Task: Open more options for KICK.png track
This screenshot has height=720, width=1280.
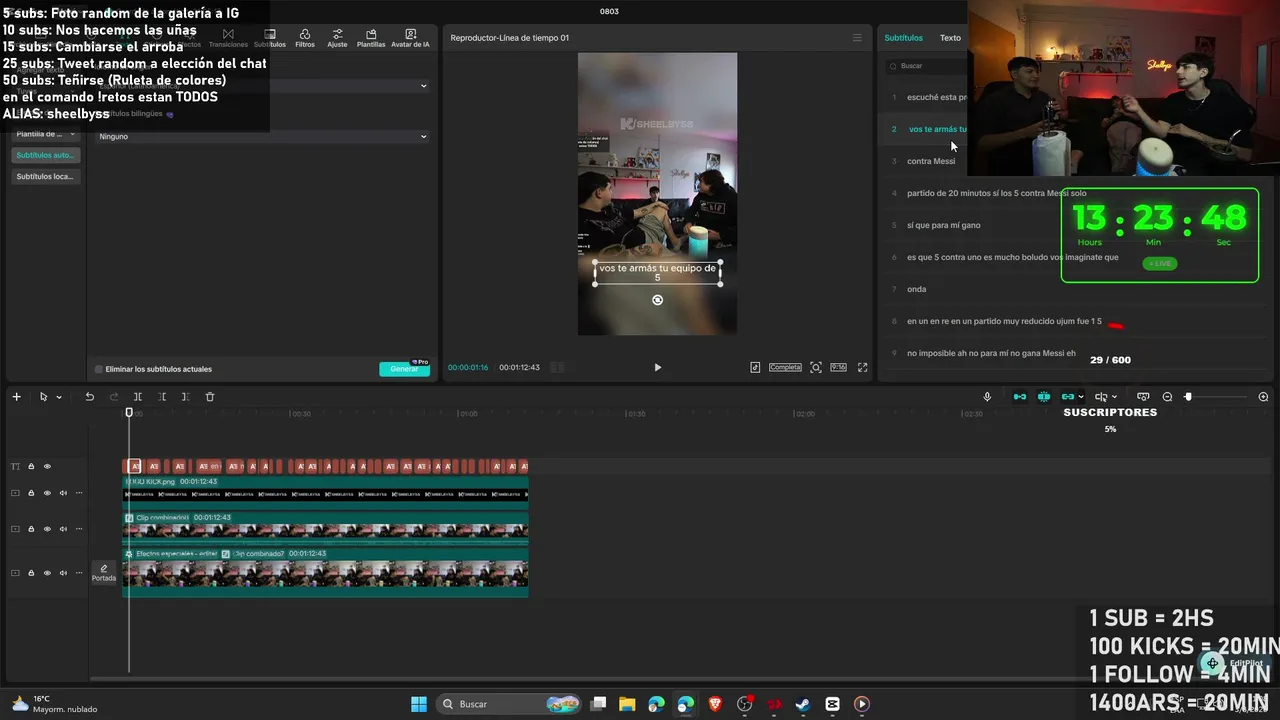Action: click(x=79, y=492)
